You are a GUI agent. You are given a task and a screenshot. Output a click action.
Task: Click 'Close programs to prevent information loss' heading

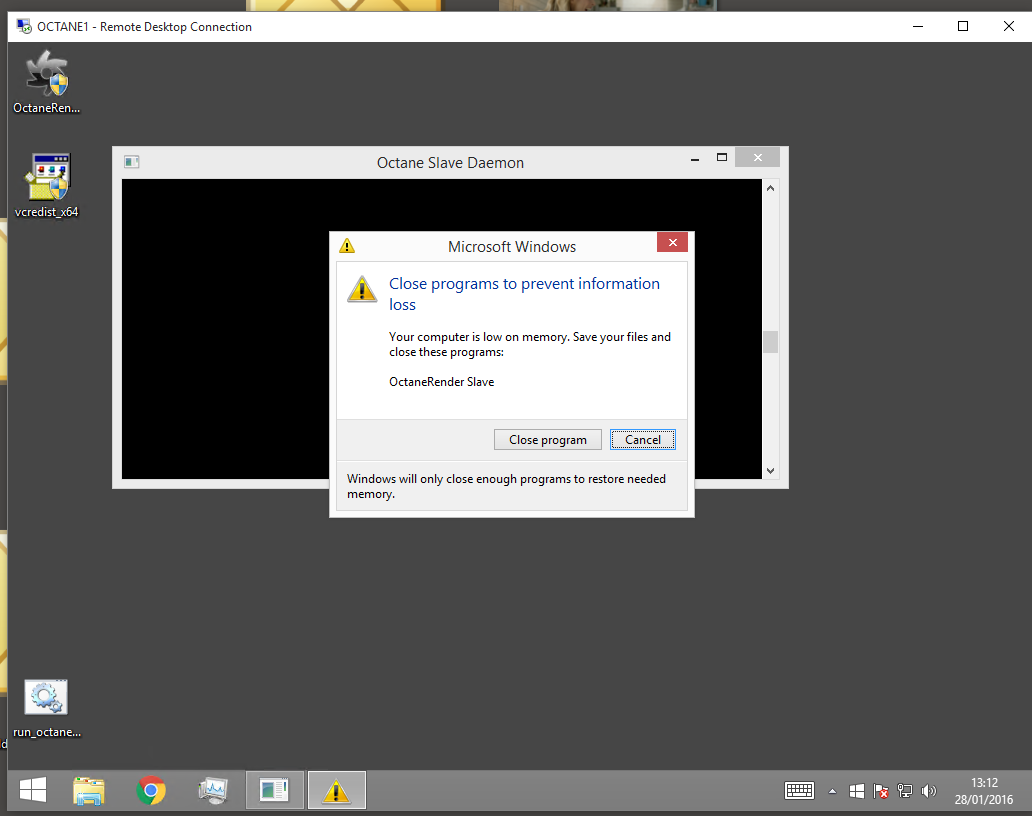(x=524, y=293)
